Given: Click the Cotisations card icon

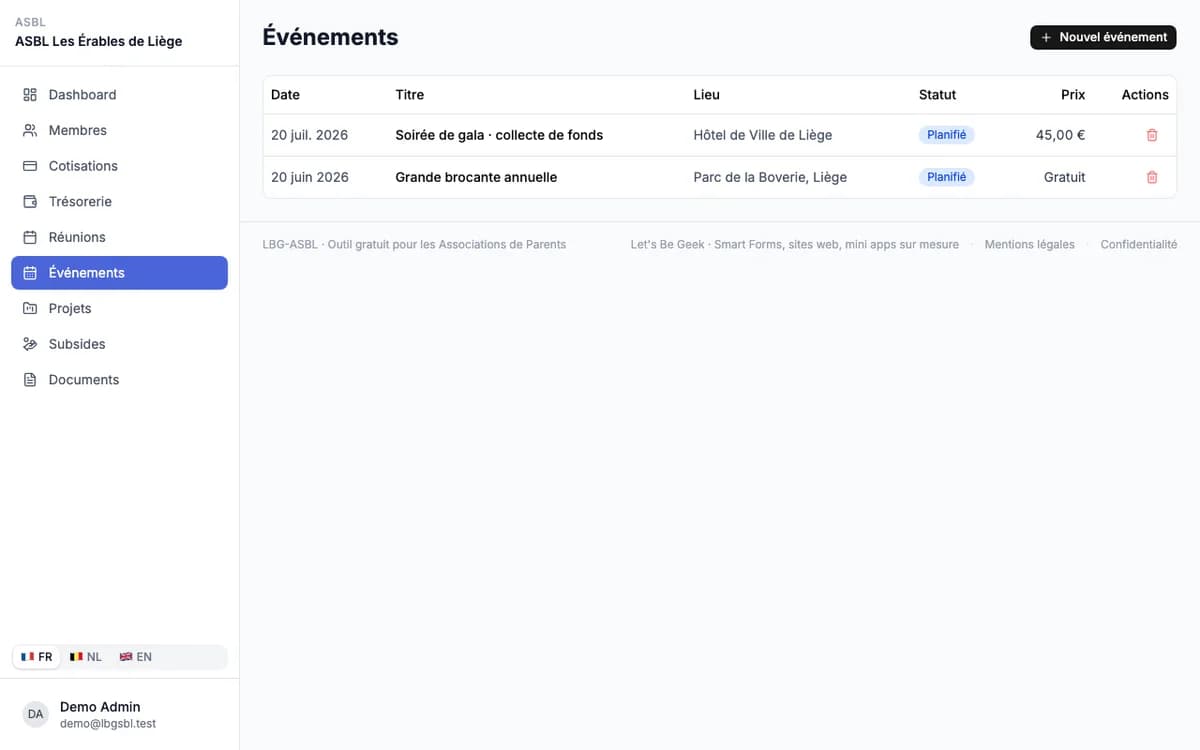Looking at the screenshot, I should (x=30, y=166).
